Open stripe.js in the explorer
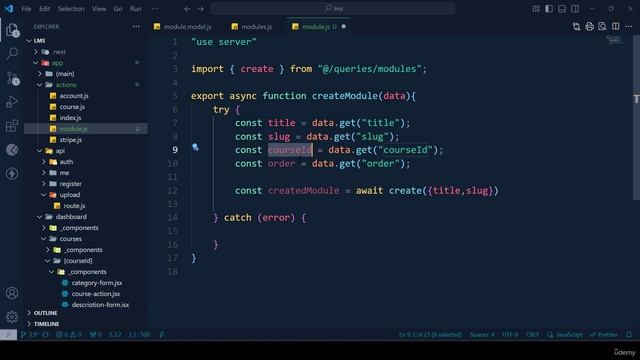Screen dimensions: 640x360 71,140
